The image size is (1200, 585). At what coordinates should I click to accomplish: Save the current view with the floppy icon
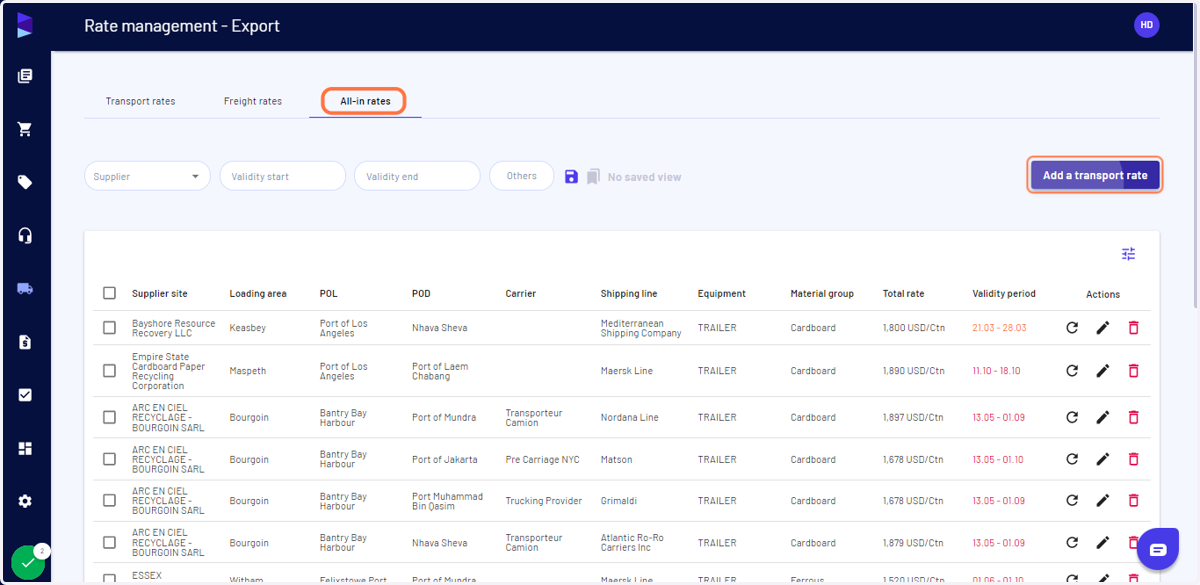pyautogui.click(x=571, y=176)
